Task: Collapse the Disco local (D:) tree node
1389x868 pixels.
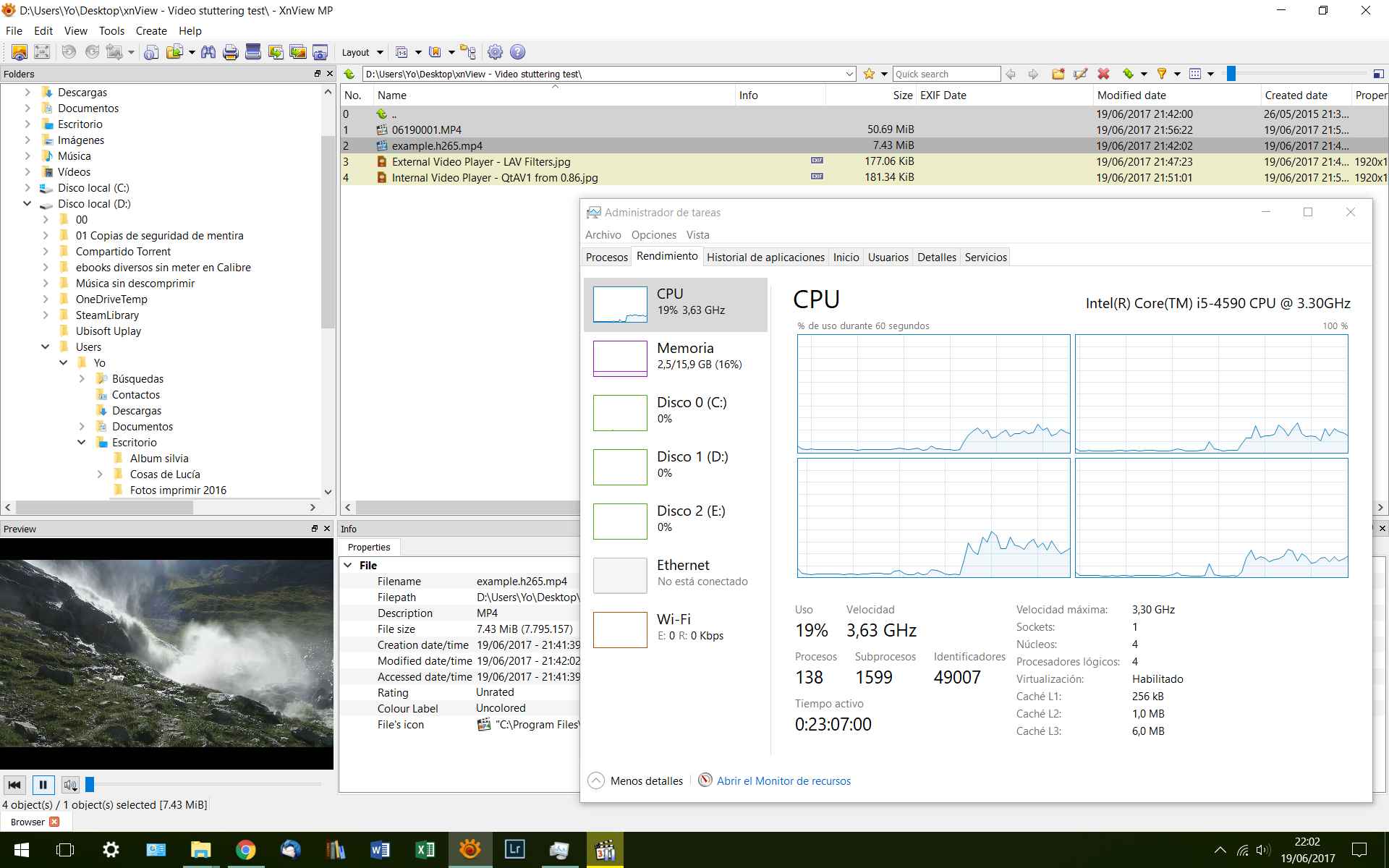Action: pos(27,204)
